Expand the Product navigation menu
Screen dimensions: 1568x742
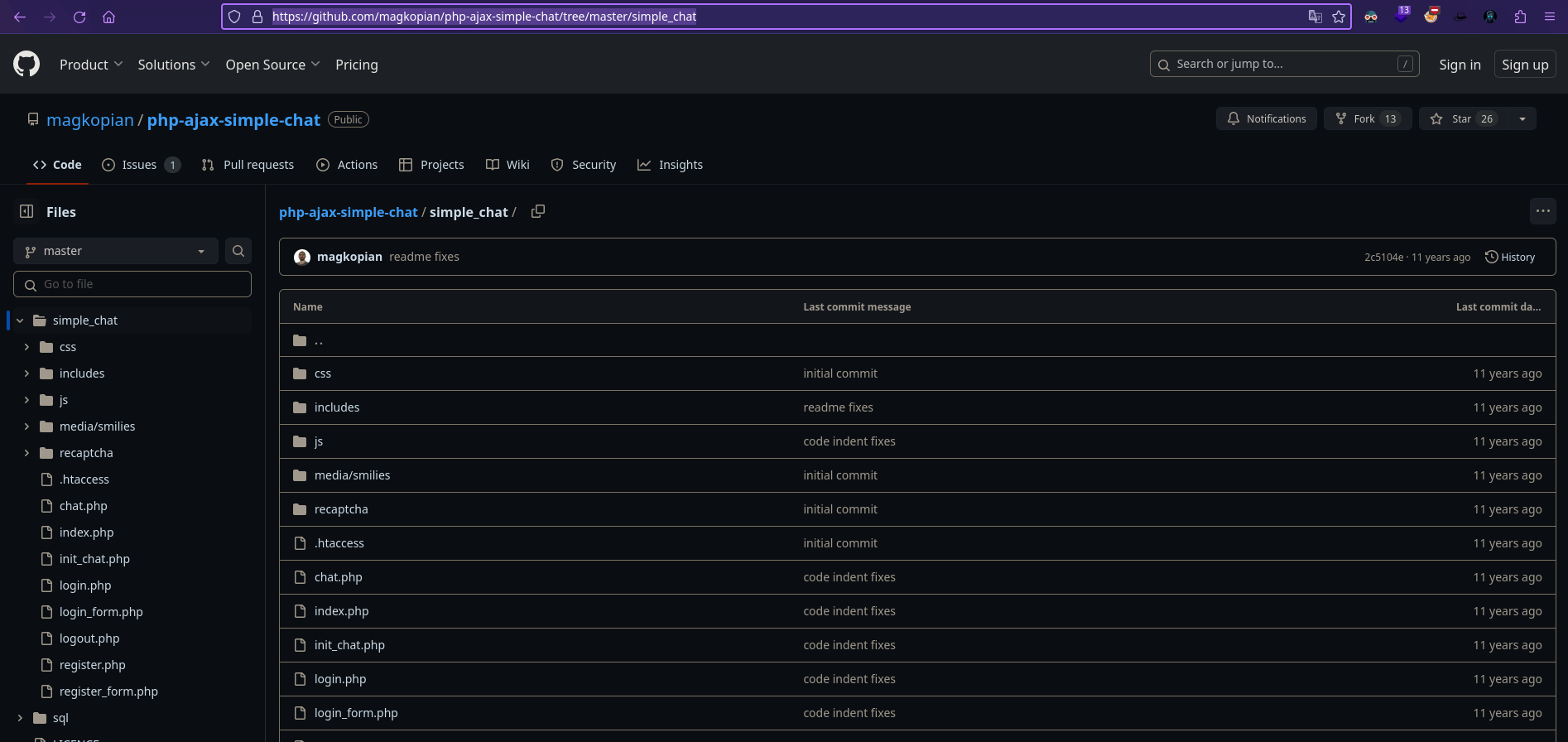91,65
